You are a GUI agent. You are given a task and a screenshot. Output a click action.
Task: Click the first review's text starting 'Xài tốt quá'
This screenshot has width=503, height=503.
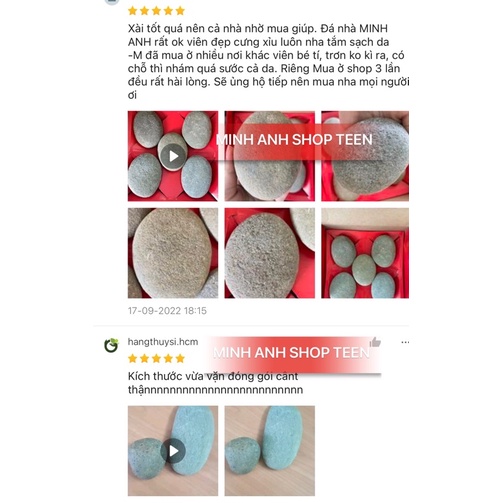(x=268, y=62)
